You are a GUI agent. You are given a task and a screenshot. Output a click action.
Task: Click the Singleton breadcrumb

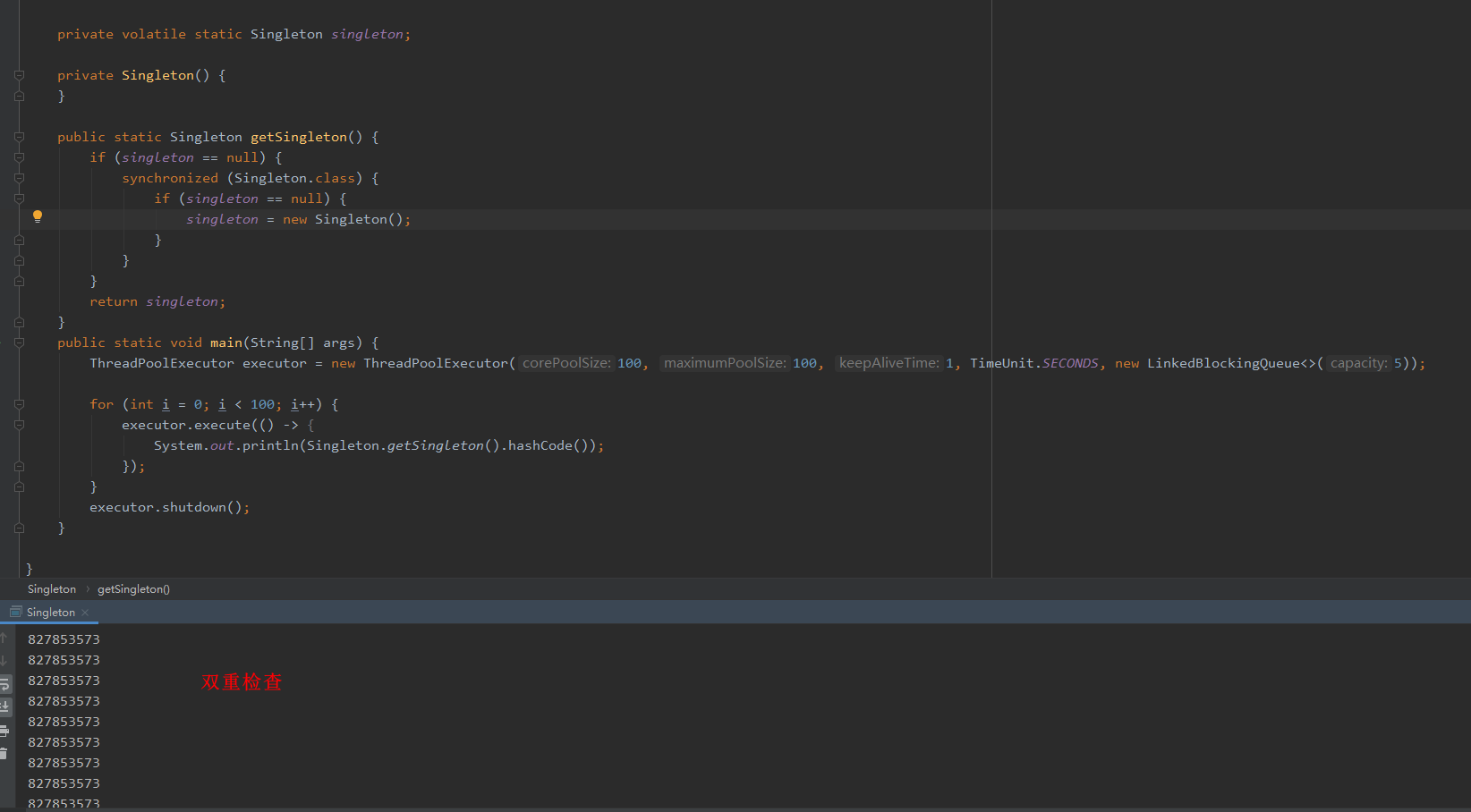click(x=52, y=589)
